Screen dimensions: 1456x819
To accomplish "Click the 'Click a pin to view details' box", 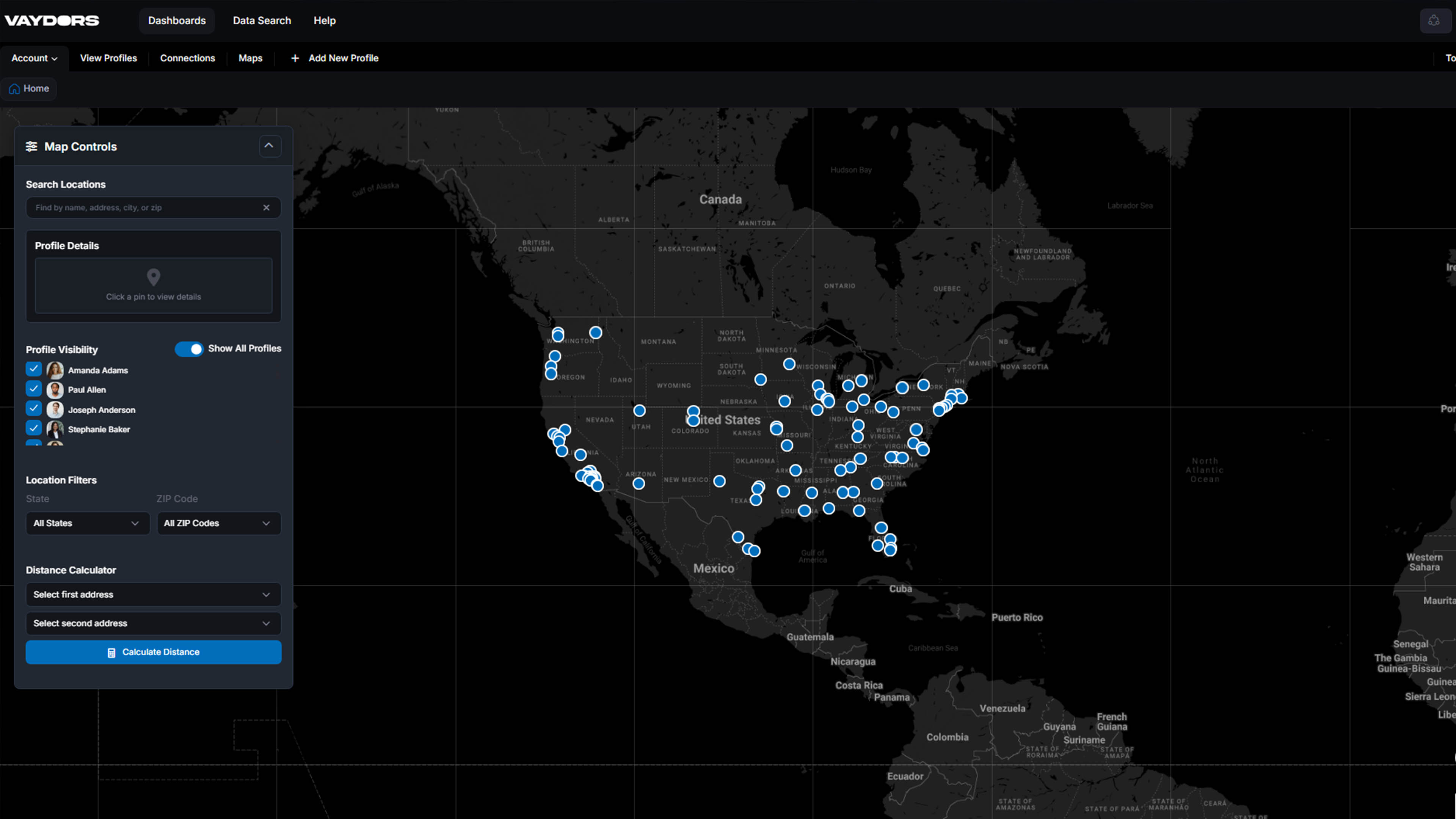I will [153, 286].
